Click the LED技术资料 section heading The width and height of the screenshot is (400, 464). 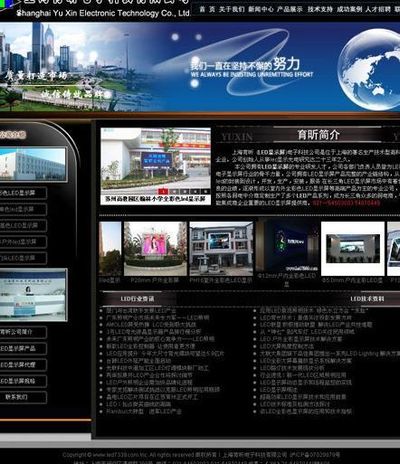pyautogui.click(x=367, y=299)
